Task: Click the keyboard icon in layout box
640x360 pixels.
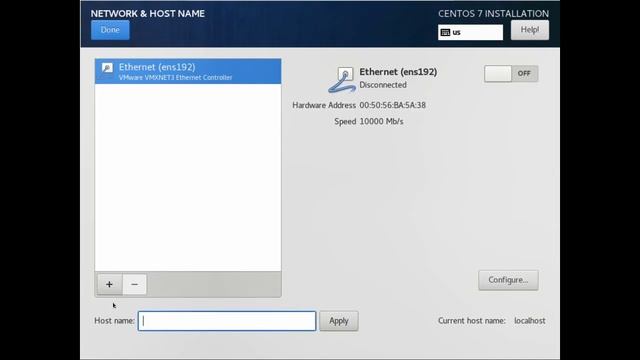Action: pyautogui.click(x=445, y=33)
